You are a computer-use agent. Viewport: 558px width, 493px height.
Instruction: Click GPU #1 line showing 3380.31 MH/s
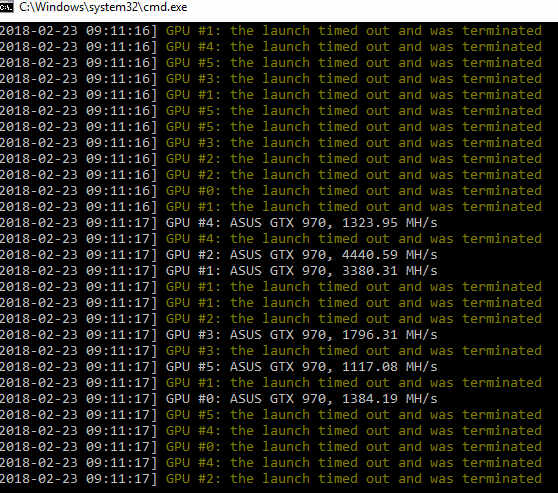[219, 271]
